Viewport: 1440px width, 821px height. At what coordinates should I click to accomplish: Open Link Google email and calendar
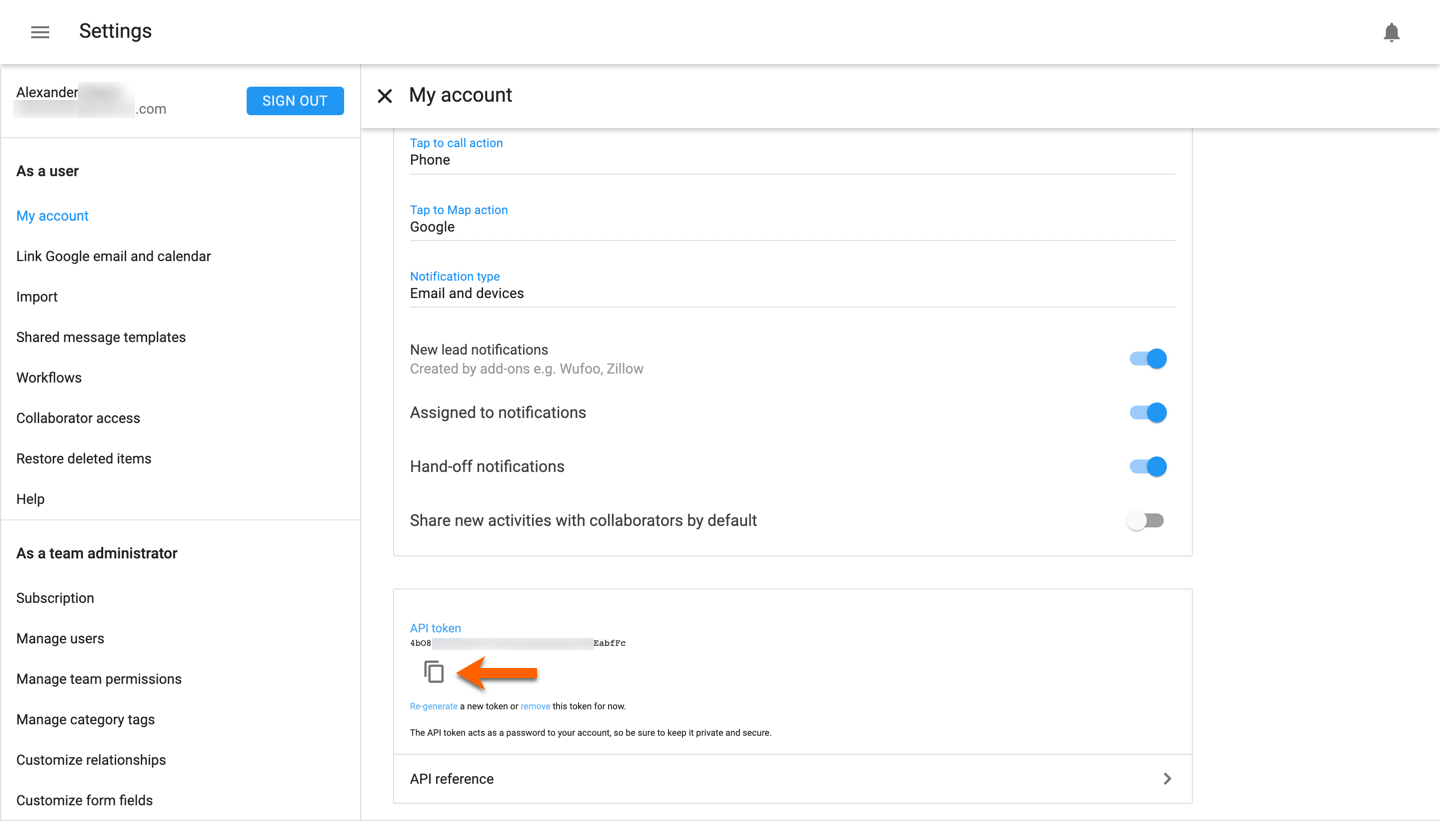point(114,257)
